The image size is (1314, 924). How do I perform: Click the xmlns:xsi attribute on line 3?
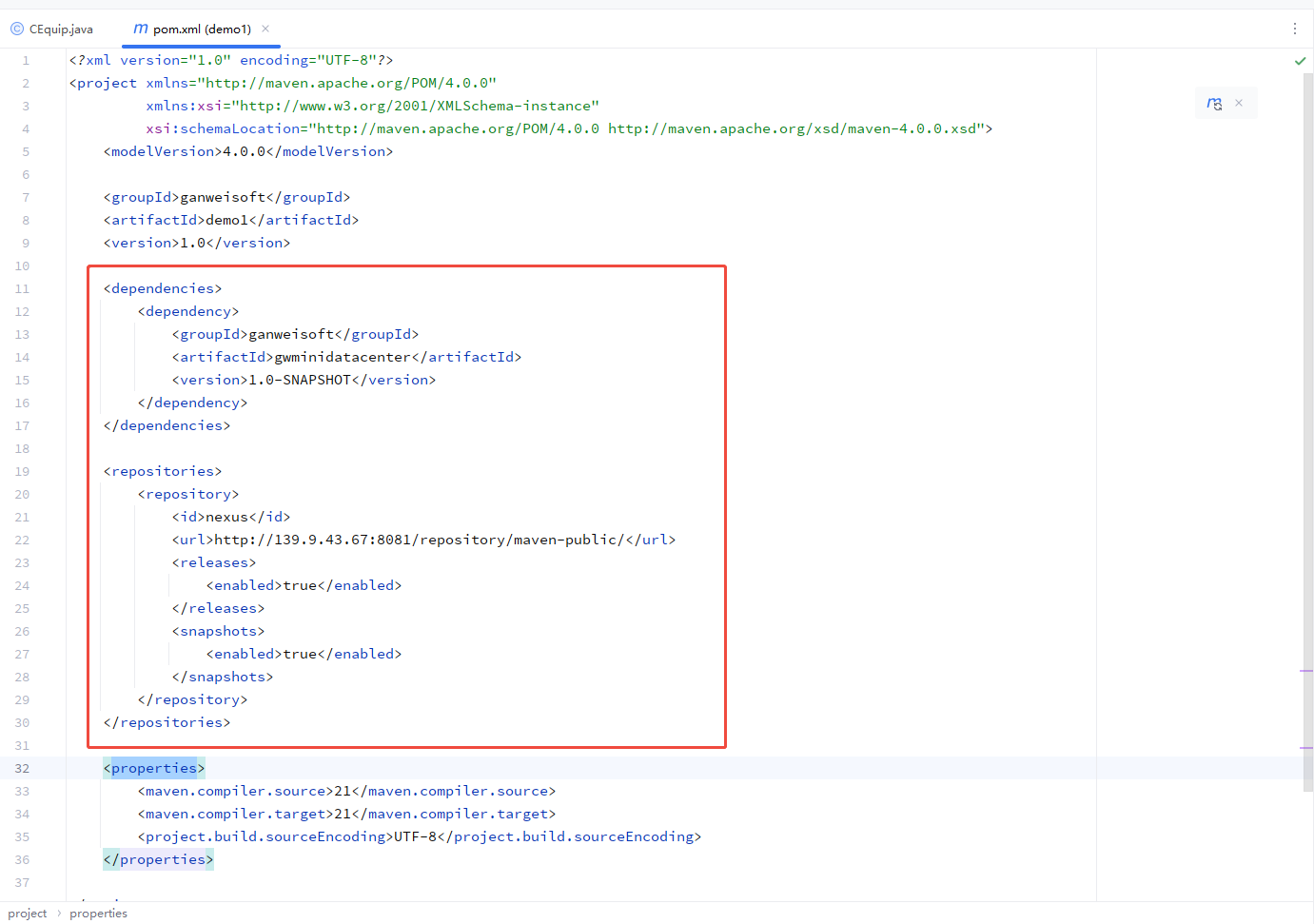(373, 106)
